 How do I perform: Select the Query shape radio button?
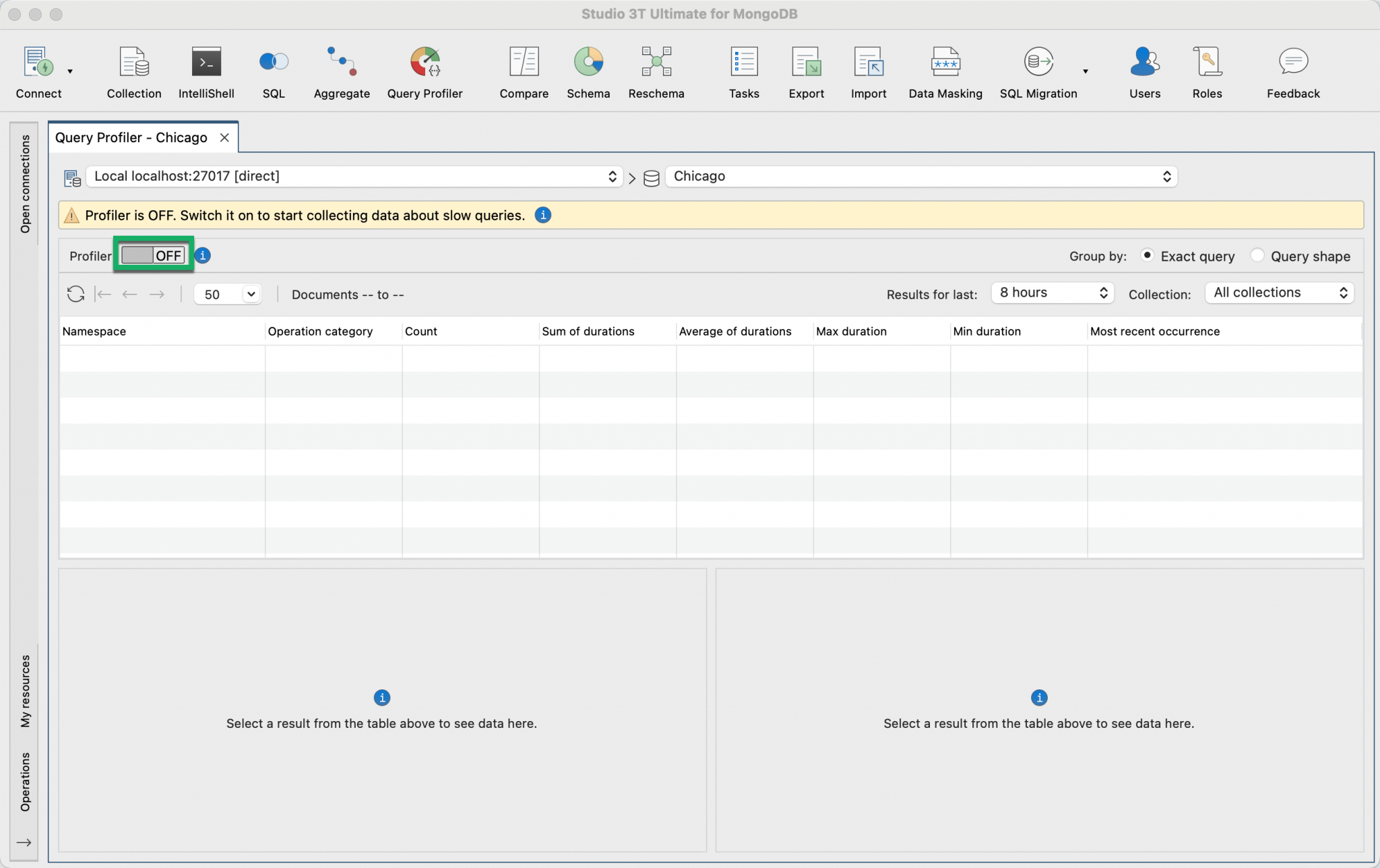(x=1257, y=256)
